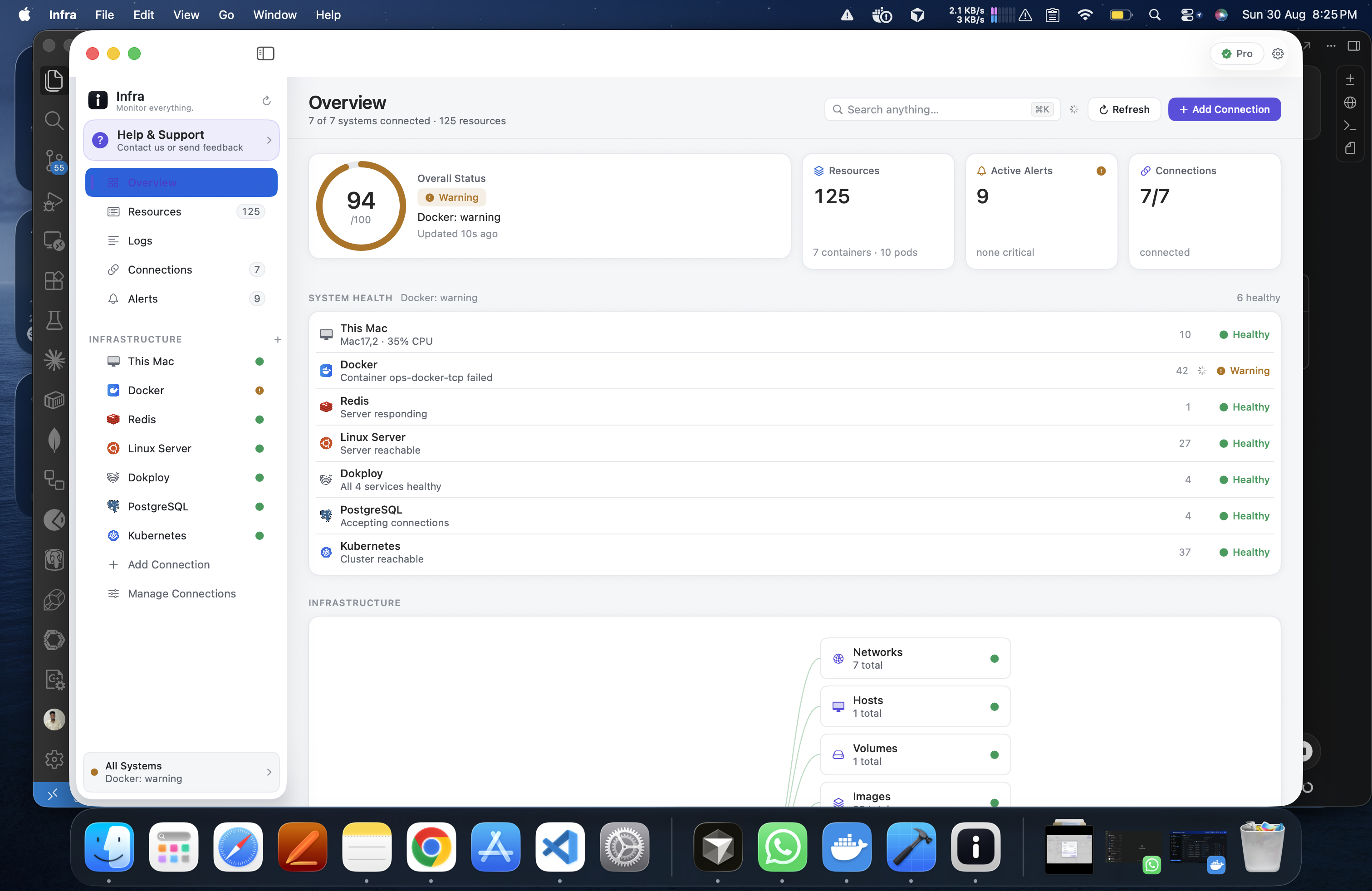Screen dimensions: 1372x891
Task: Click the Hosts node in infrastructure graph
Action: pyautogui.click(x=915, y=706)
